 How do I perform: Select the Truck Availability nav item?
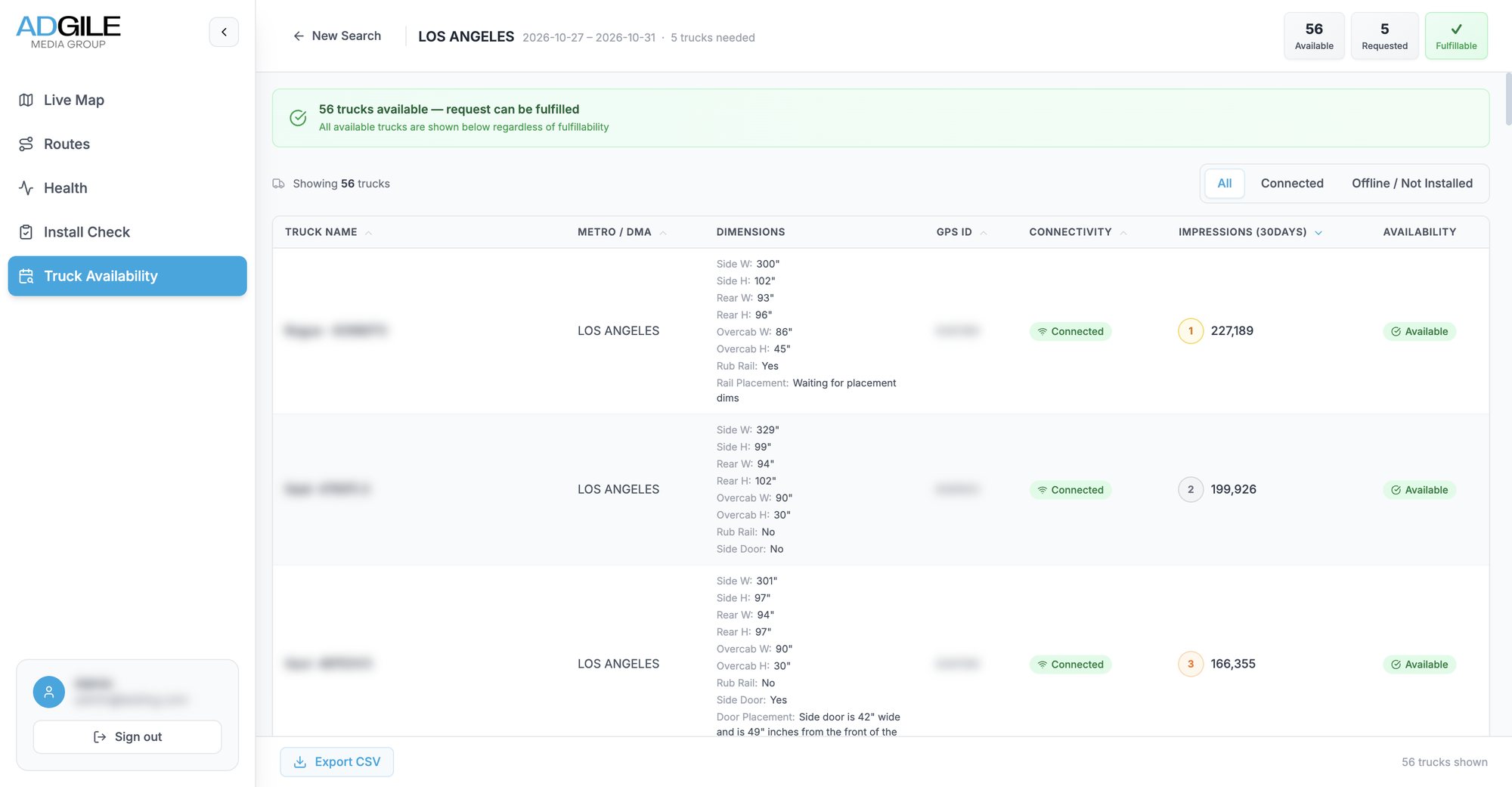[127, 276]
